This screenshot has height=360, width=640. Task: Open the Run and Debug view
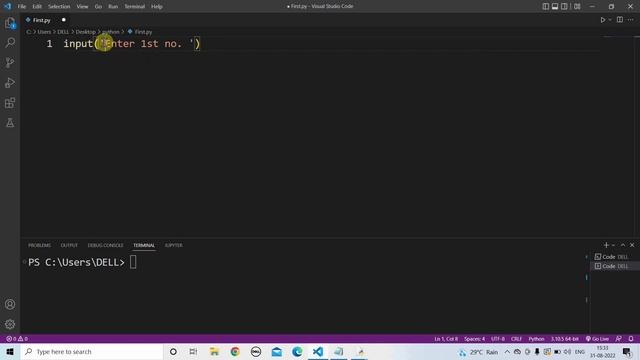click(x=10, y=82)
